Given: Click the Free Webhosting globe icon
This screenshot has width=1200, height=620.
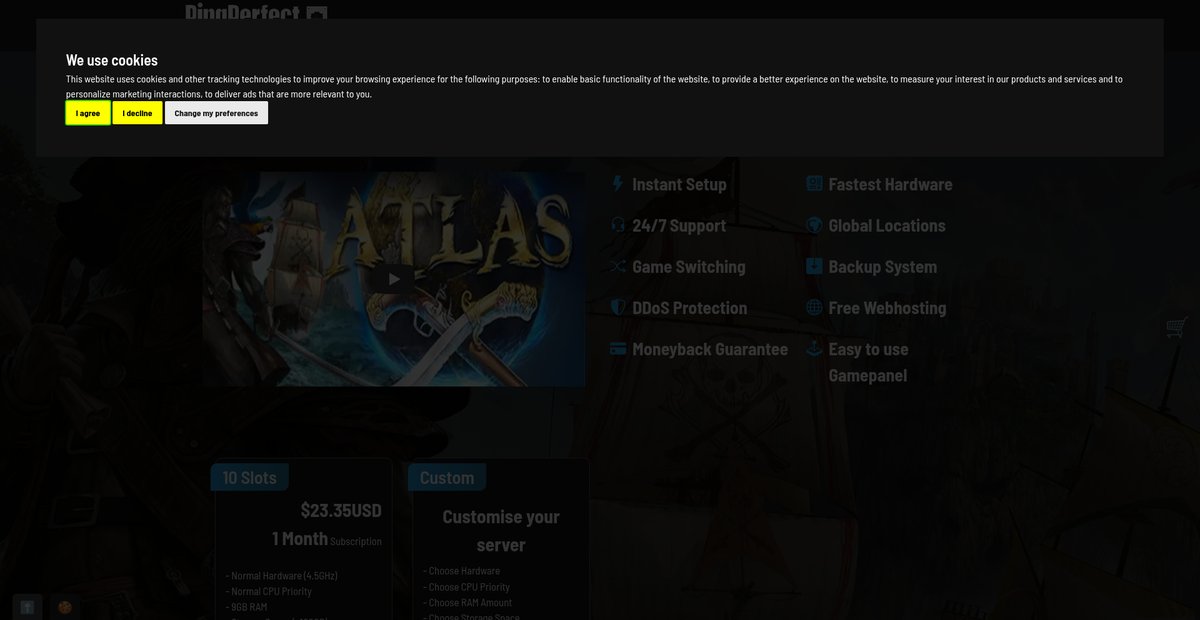Looking at the screenshot, I should pos(813,308).
